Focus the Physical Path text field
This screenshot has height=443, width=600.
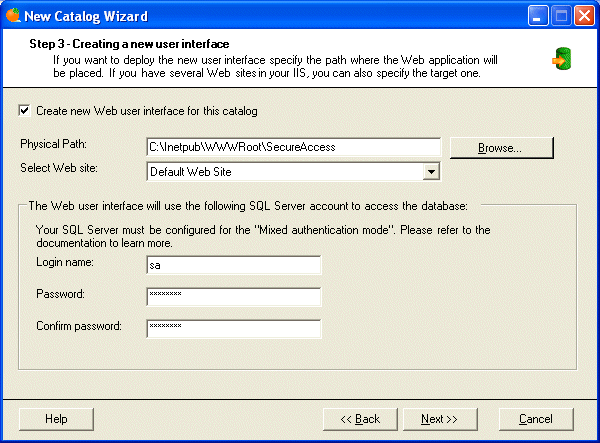pyautogui.click(x=293, y=147)
